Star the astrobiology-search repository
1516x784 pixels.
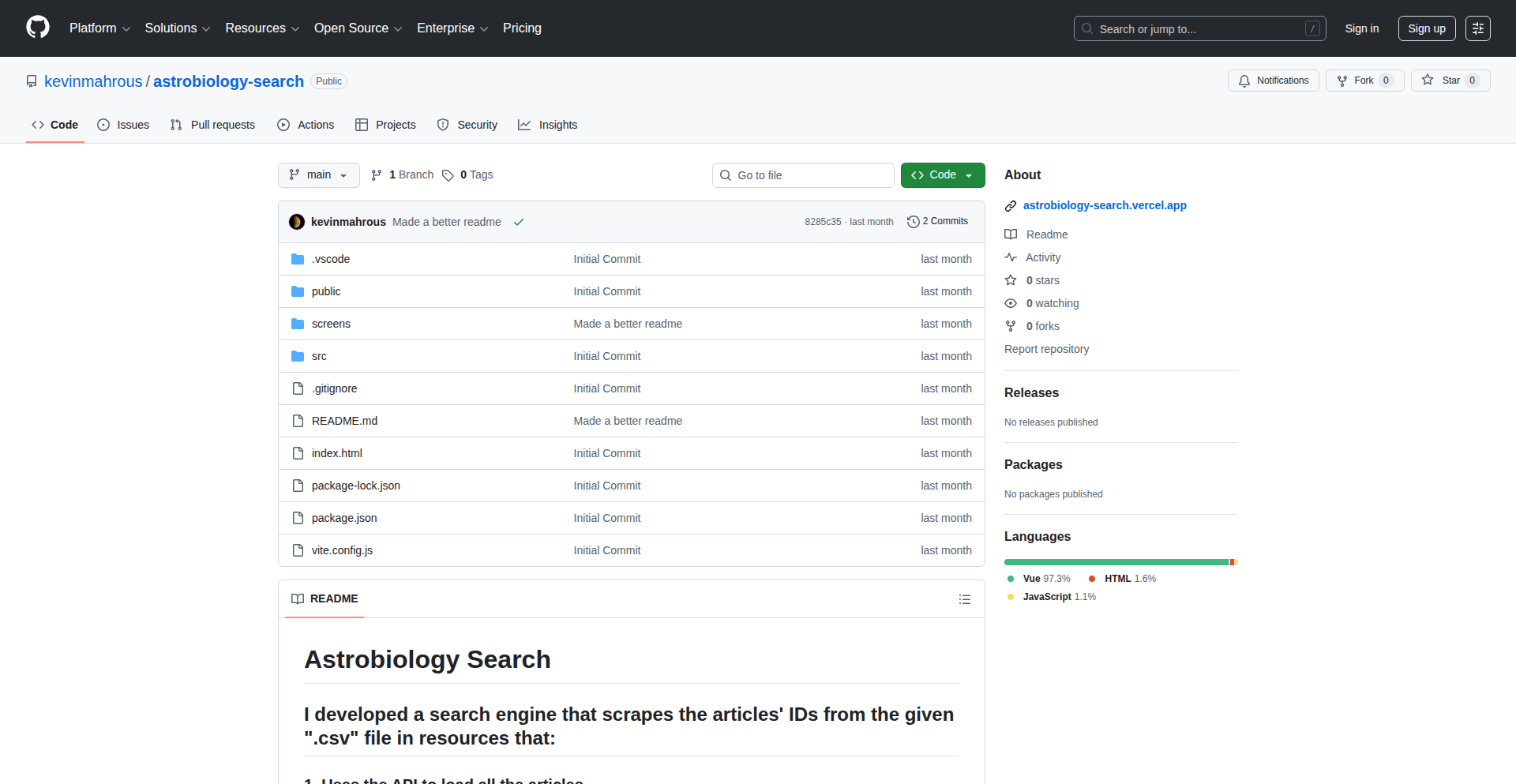(x=1450, y=80)
